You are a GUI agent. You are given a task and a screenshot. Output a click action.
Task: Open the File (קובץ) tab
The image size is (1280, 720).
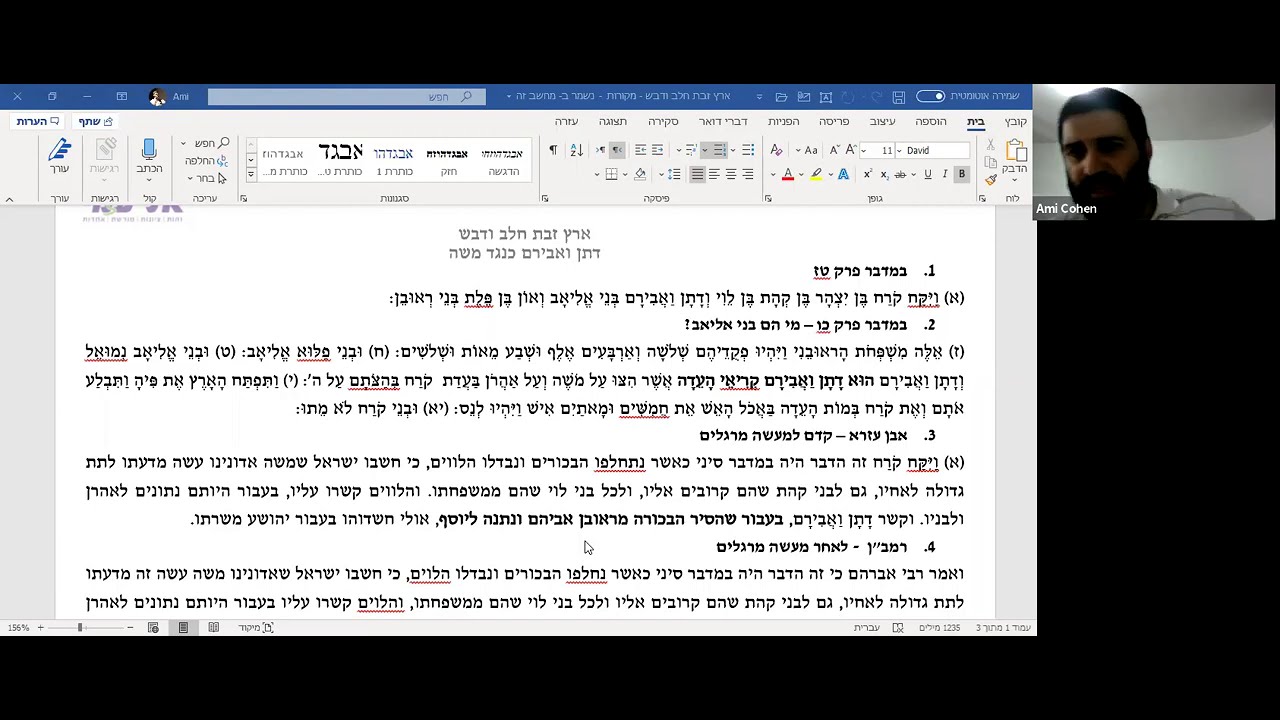[x=1015, y=121]
